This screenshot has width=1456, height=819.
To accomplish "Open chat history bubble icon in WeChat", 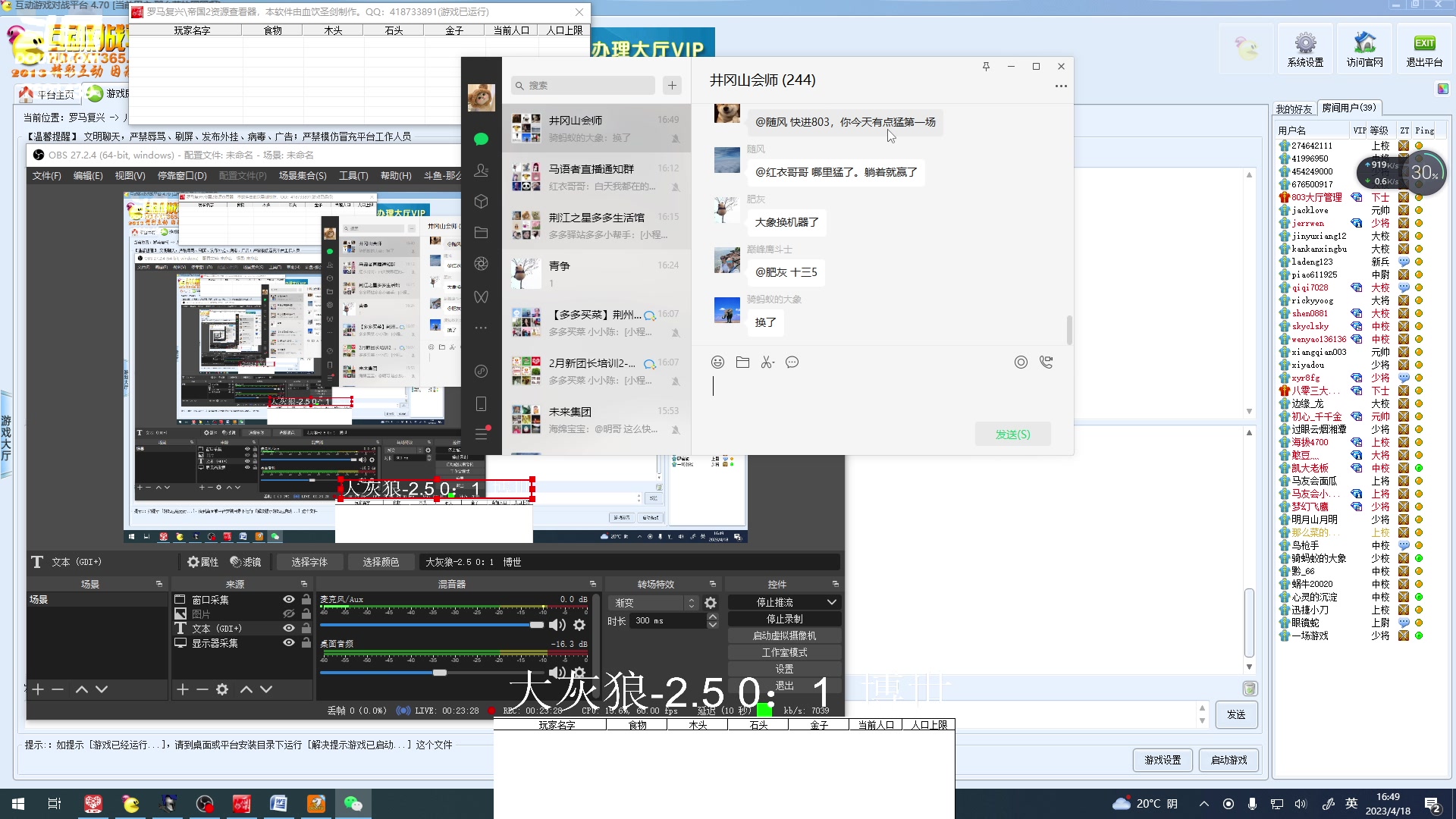I will tap(792, 362).
